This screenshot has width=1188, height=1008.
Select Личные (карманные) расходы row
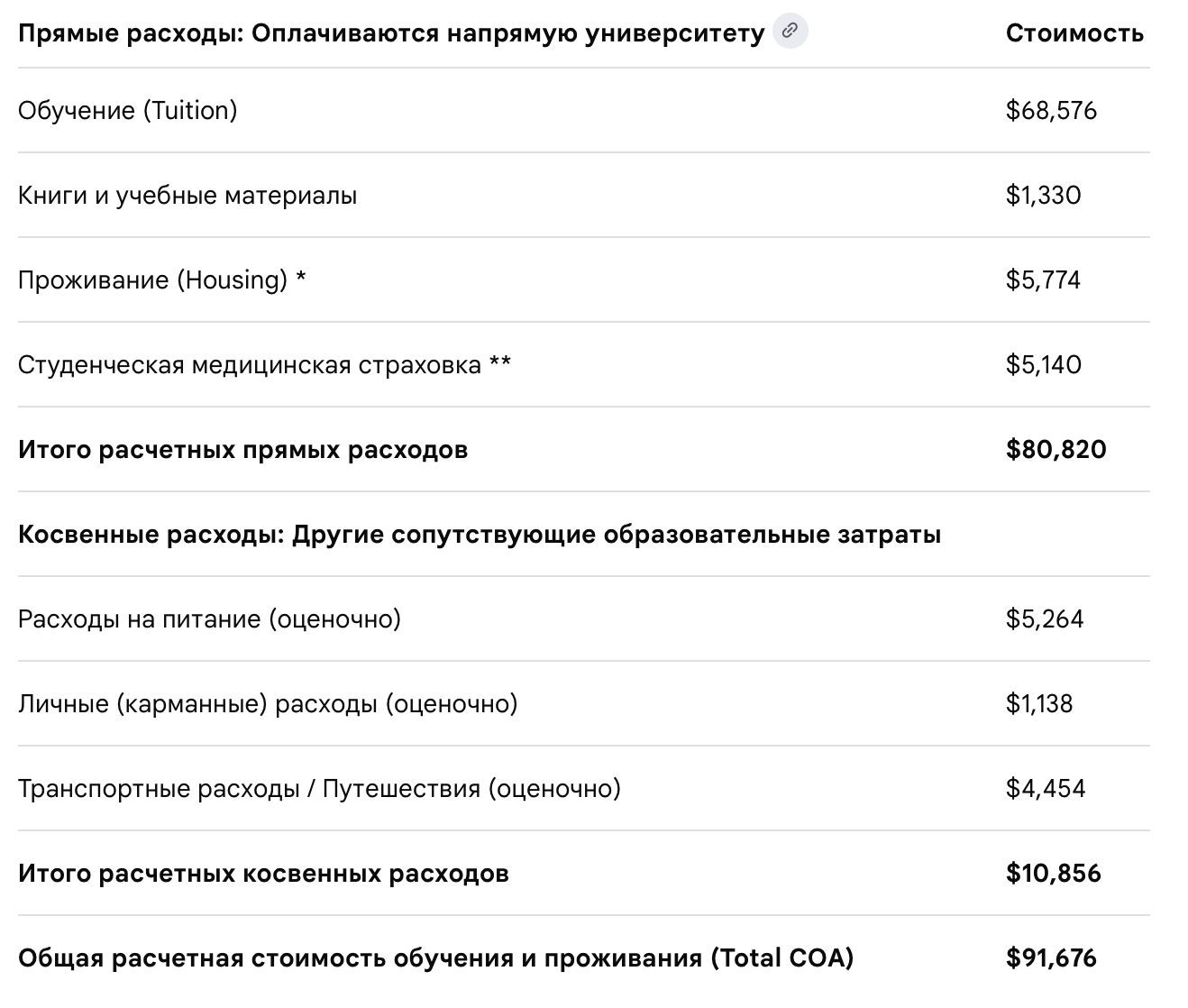[x=583, y=704]
